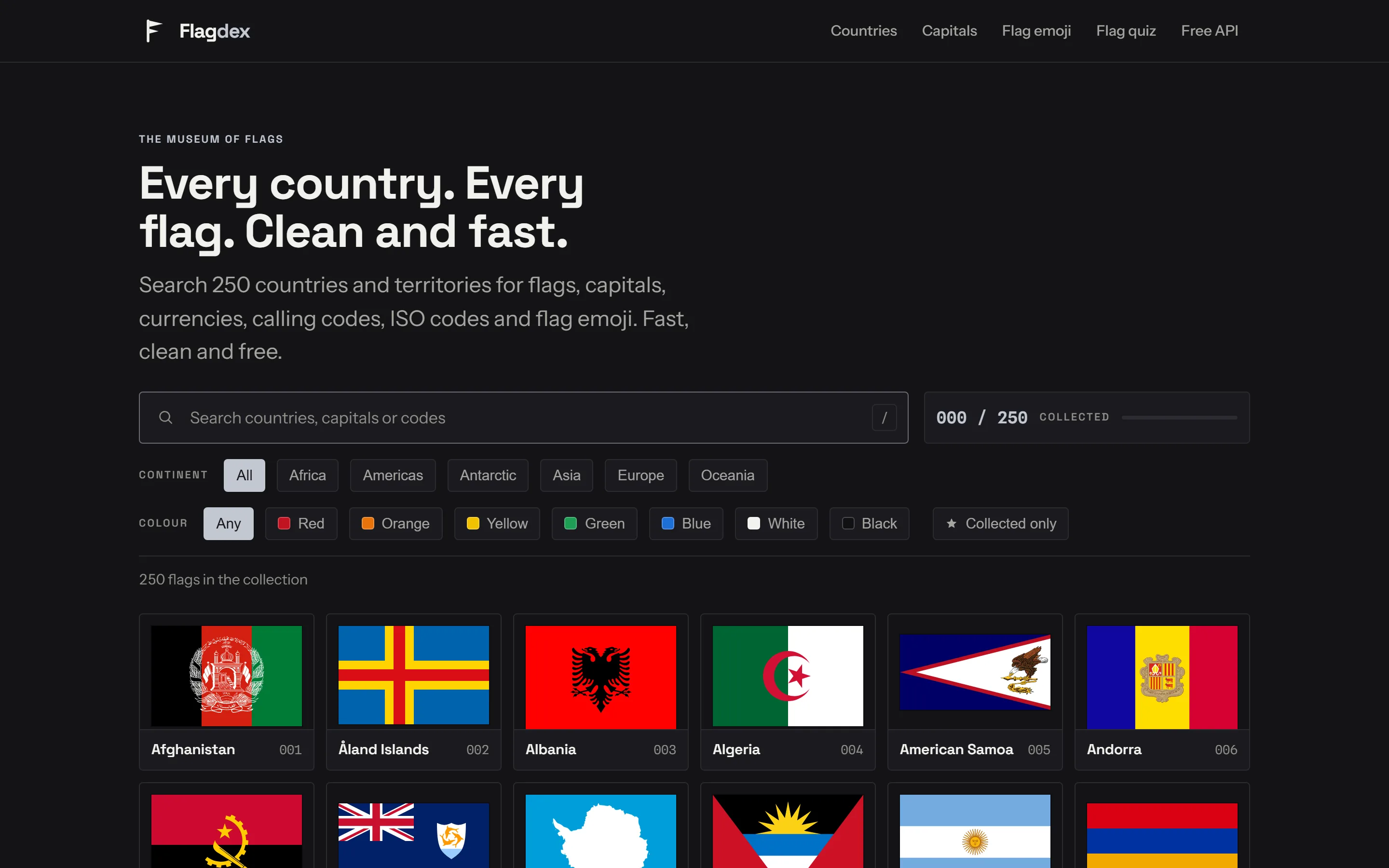Filter flags by Yellow colour
This screenshot has width=1389, height=868.
[496, 524]
